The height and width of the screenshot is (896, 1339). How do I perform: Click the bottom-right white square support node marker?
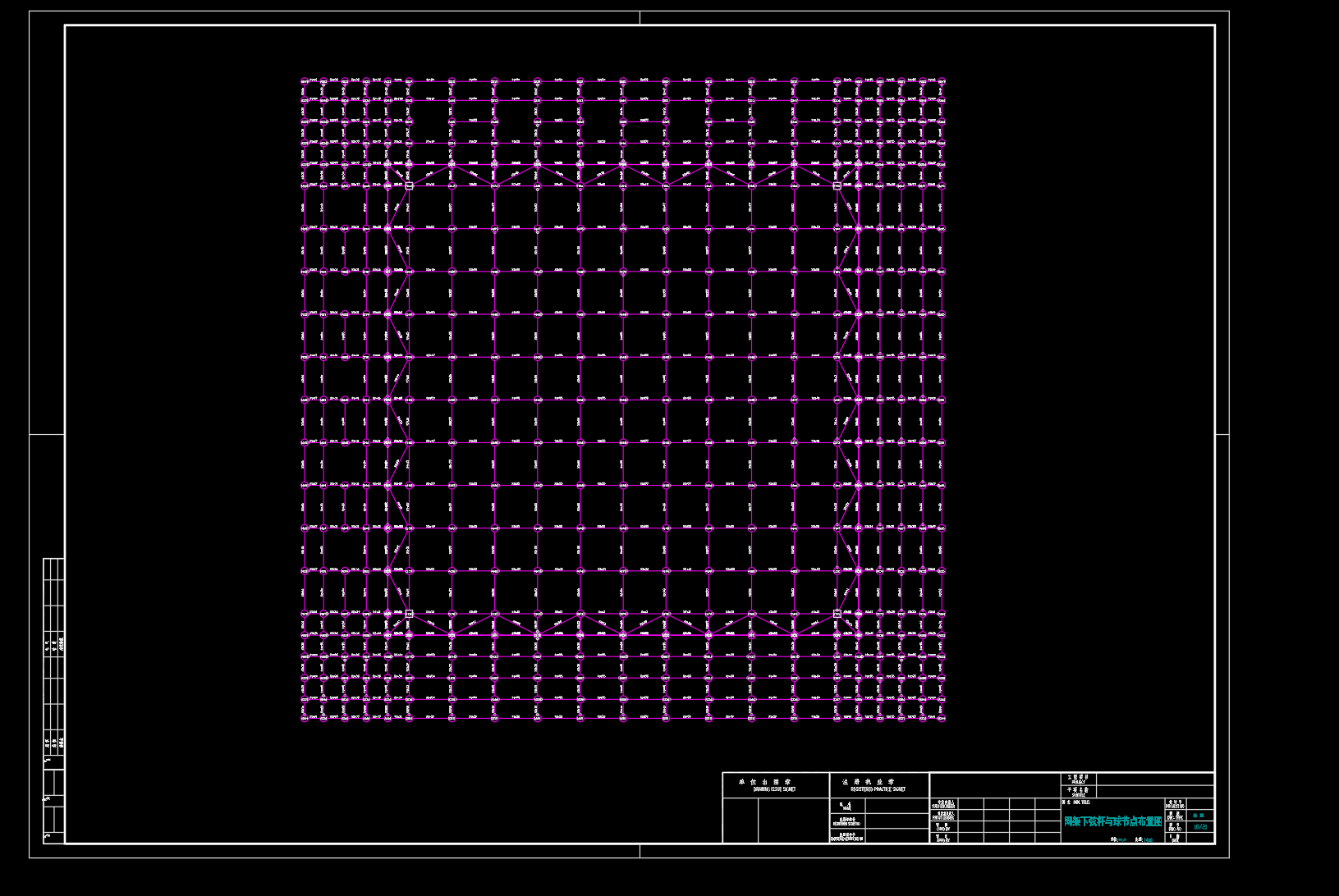[x=837, y=613]
